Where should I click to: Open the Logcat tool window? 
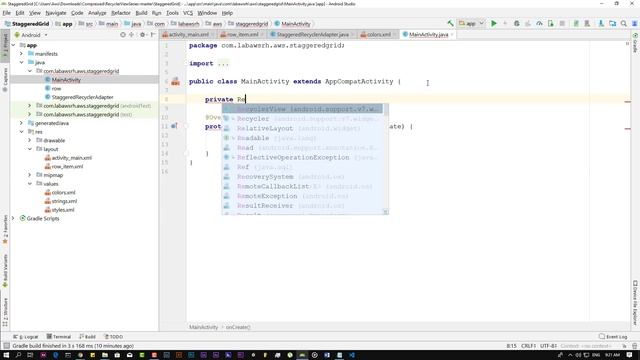tap(26, 337)
